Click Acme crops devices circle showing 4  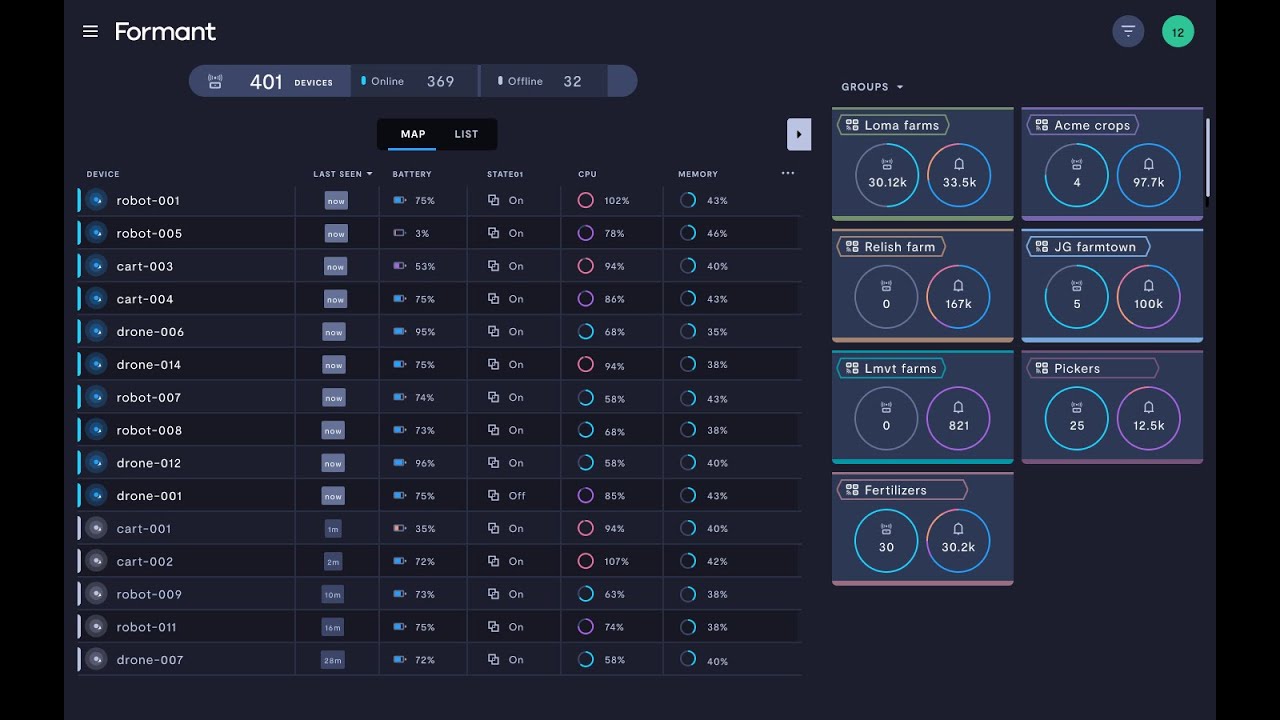pyautogui.click(x=1077, y=175)
